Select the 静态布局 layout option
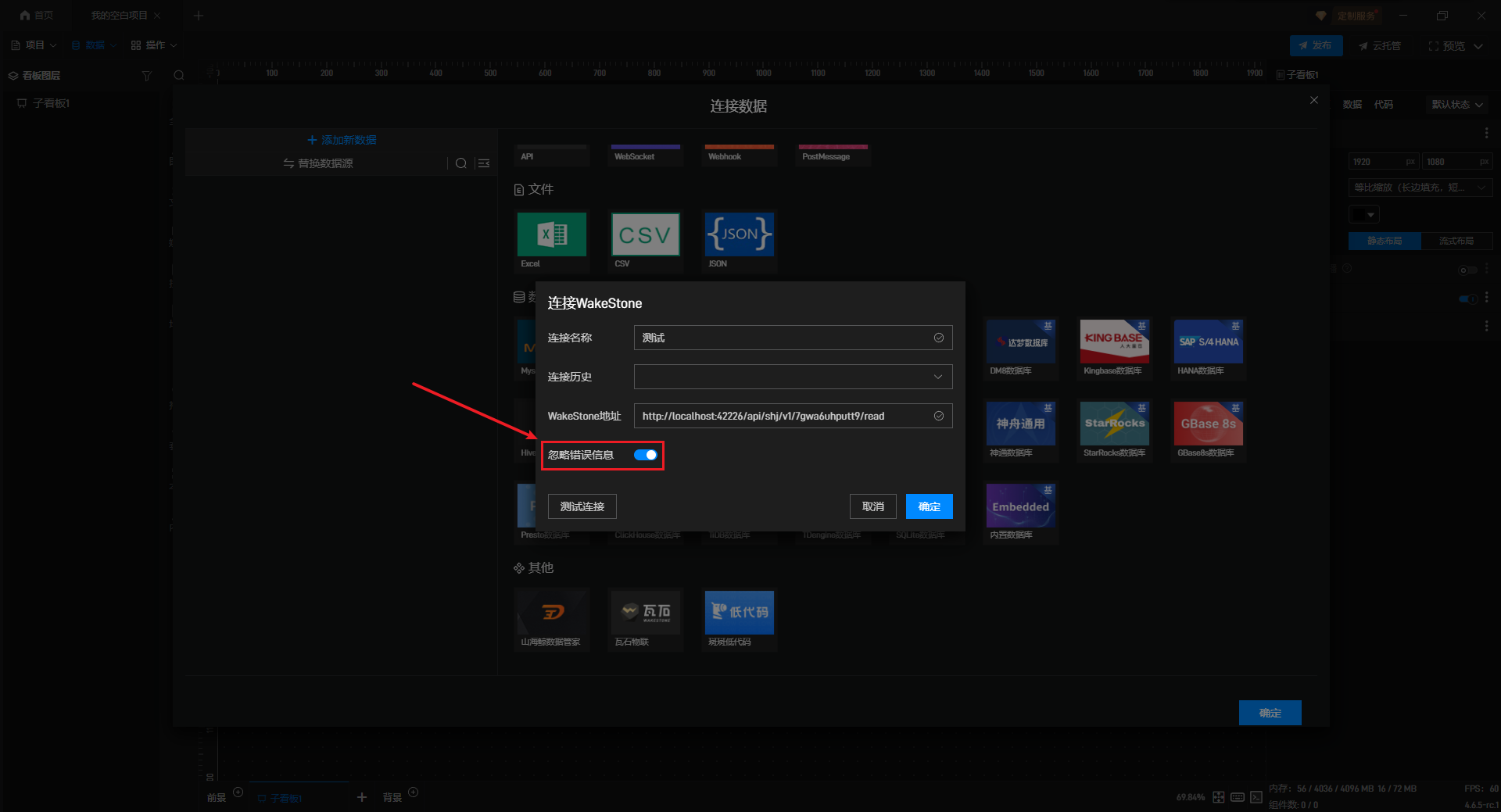 [1385, 241]
